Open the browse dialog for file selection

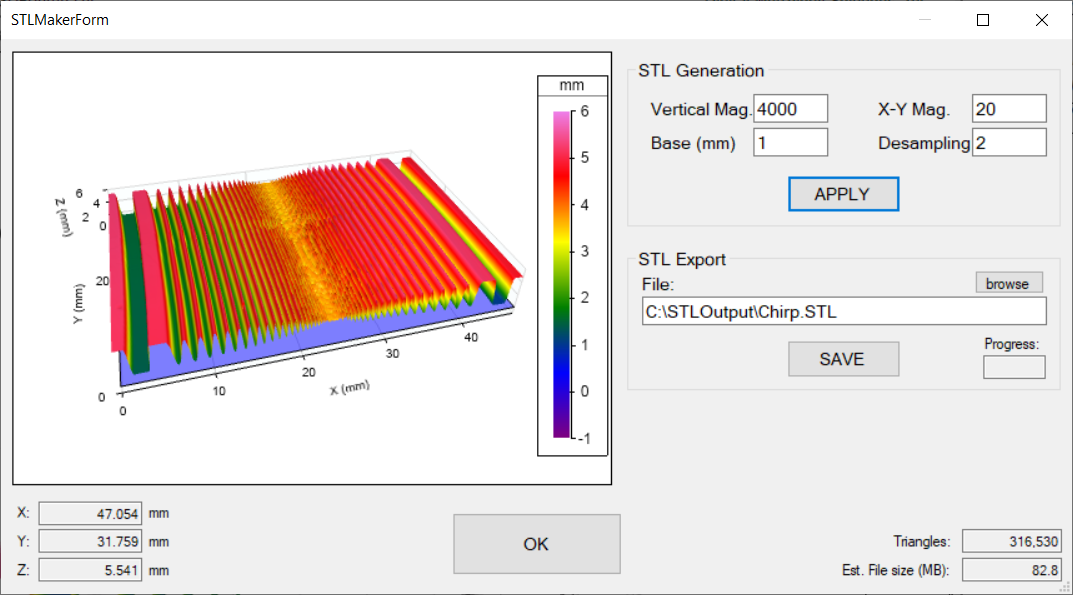coord(1008,282)
